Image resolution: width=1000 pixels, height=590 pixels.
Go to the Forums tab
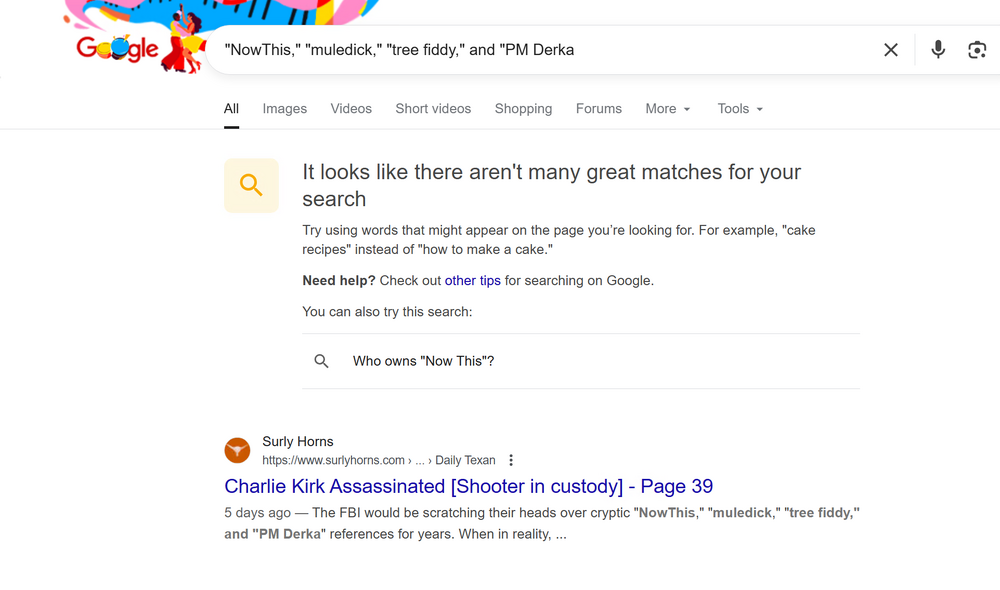pos(599,109)
